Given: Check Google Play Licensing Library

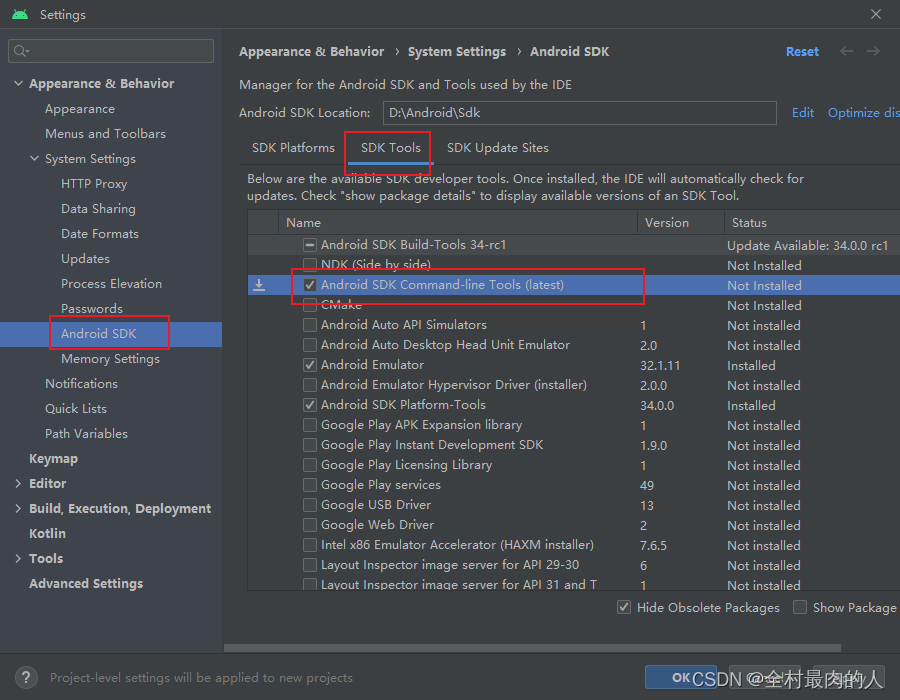Looking at the screenshot, I should pyautogui.click(x=310, y=465).
